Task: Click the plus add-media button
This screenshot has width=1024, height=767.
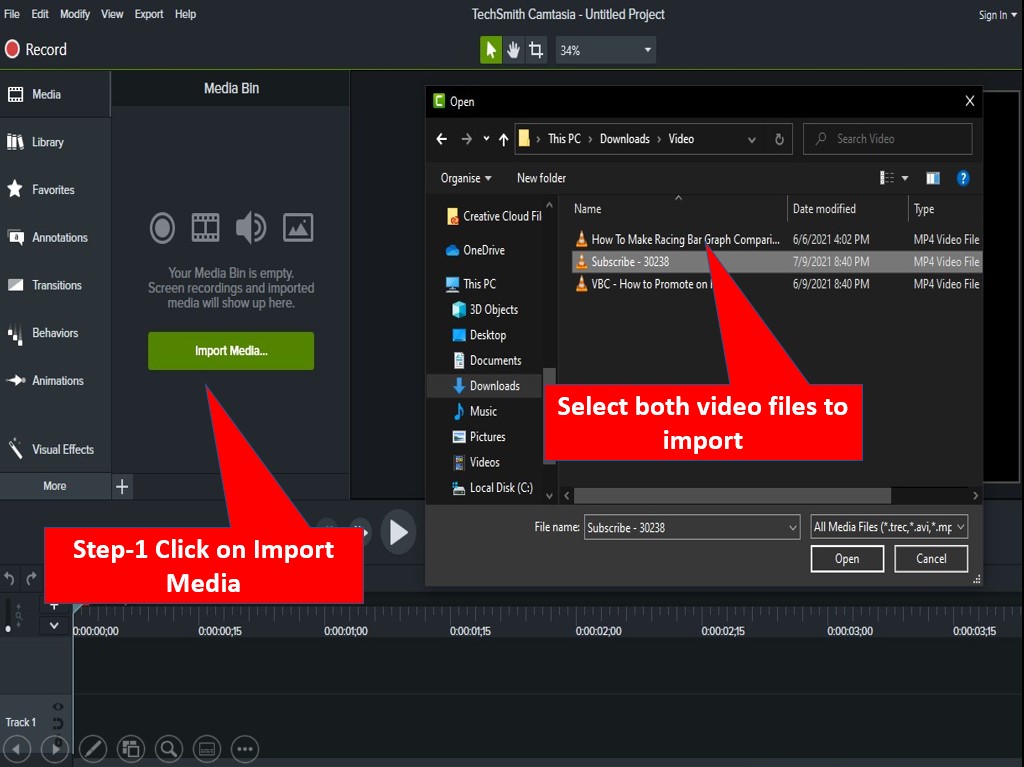Action: click(x=122, y=486)
